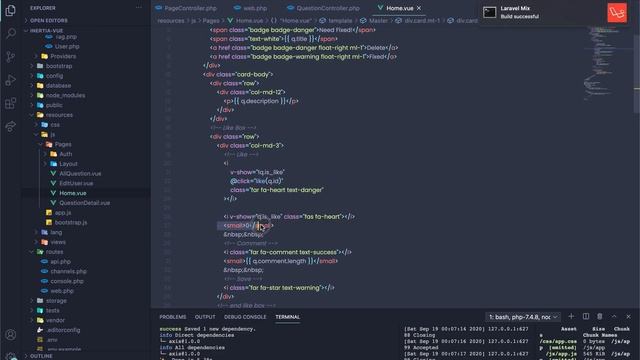Select the Home.vue editor tab
This screenshot has height=360, width=640.
399,8
